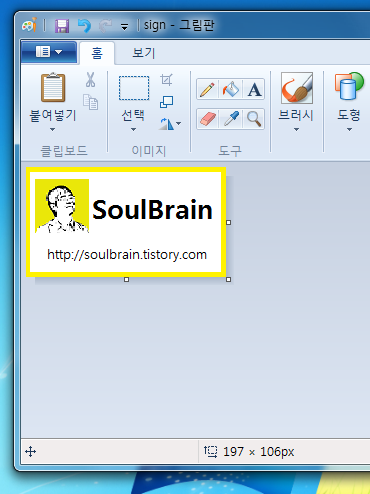Expand the 도형 dropdown arrow

[x=349, y=129]
